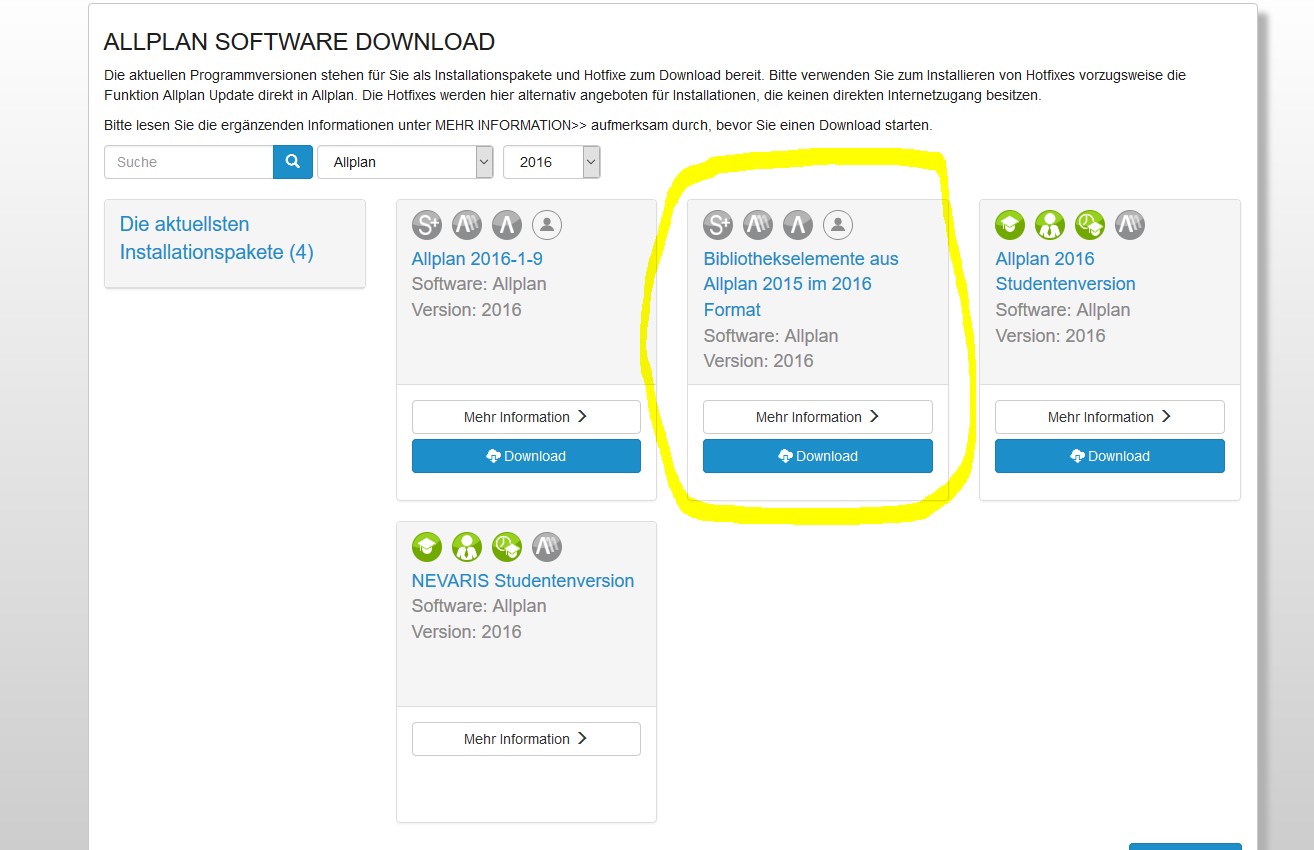Click gray Allplan logo icon on NEVARIS card
This screenshot has height=850, width=1314.
coord(547,547)
